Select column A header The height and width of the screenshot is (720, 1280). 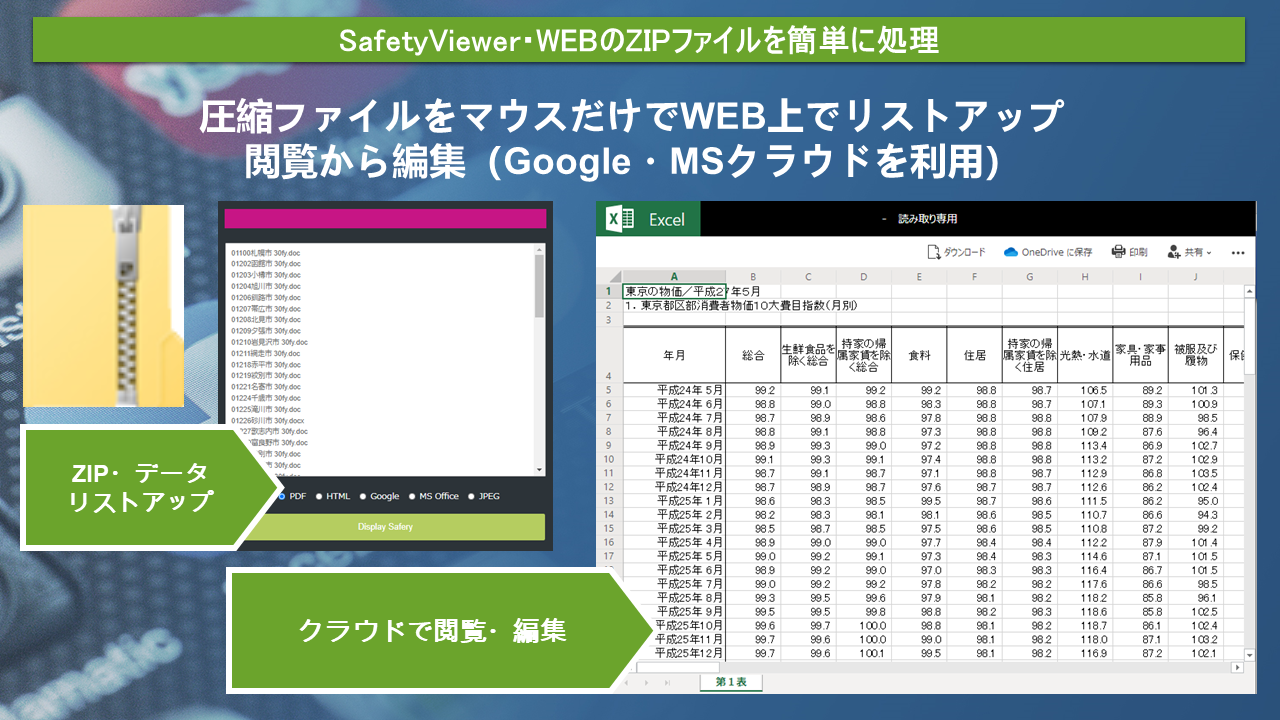pos(674,277)
